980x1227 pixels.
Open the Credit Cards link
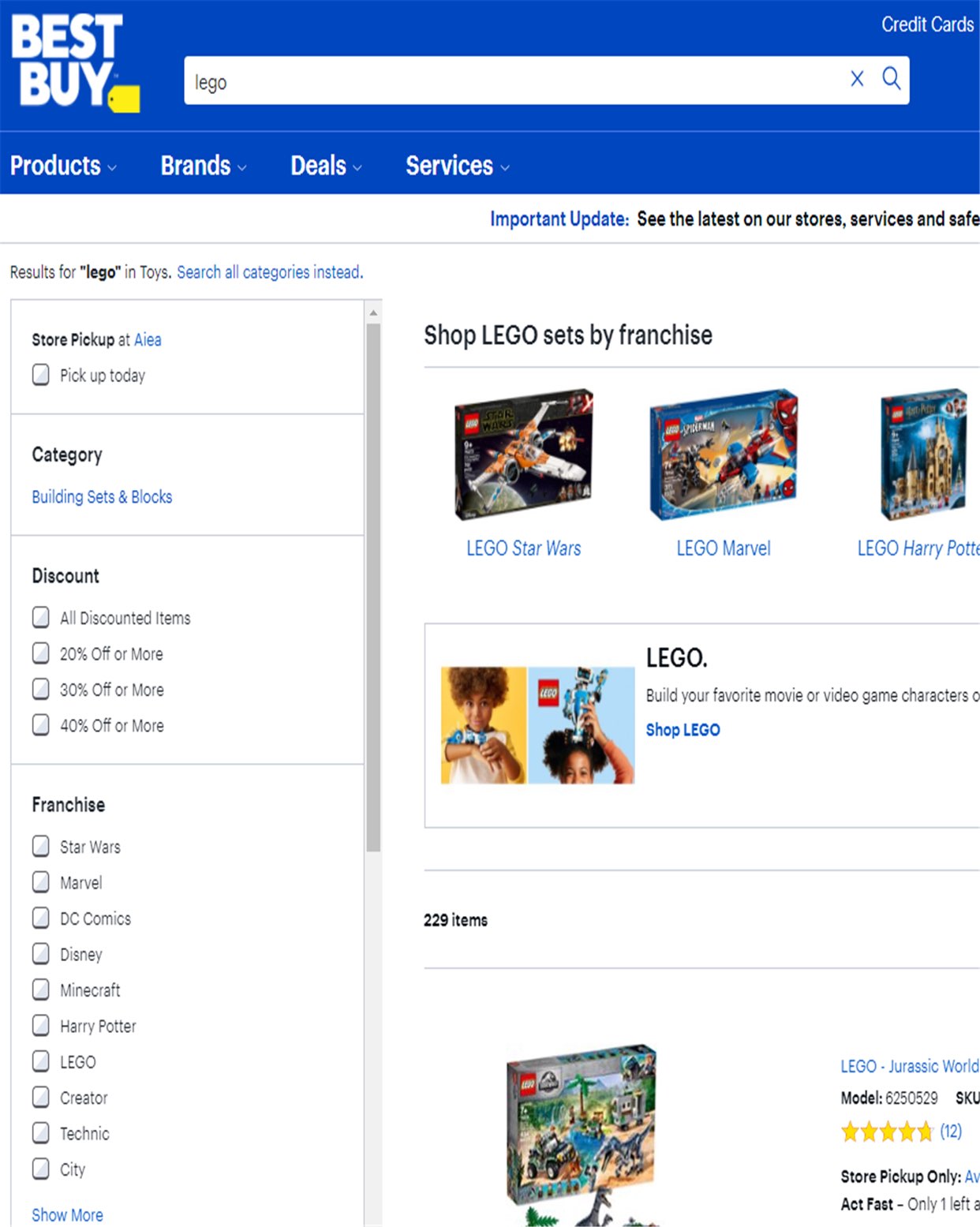(928, 24)
